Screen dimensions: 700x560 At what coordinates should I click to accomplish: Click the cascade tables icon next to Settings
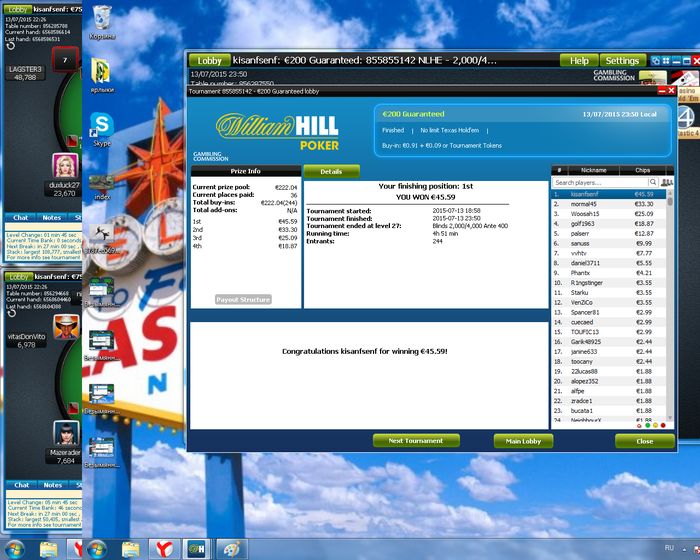[655, 60]
